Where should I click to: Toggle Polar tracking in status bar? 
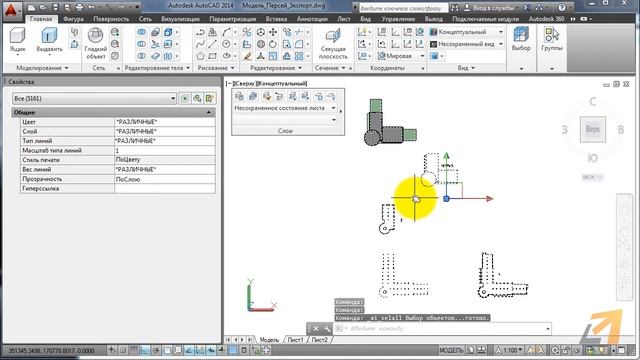[156, 350]
